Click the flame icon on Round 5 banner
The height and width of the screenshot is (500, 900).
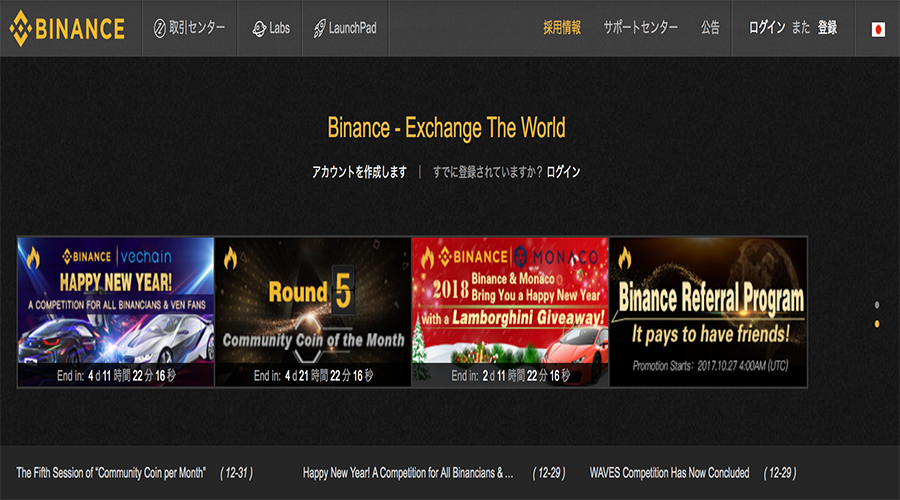click(230, 258)
